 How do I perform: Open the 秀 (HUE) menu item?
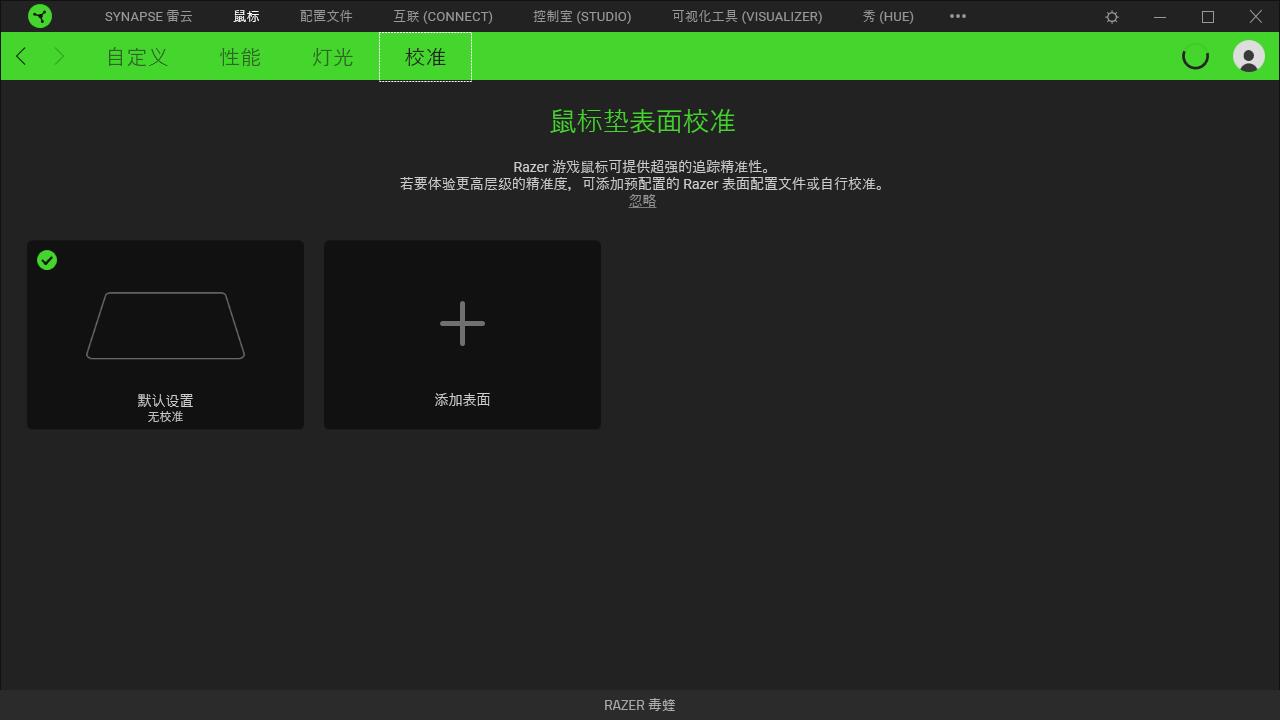click(887, 16)
